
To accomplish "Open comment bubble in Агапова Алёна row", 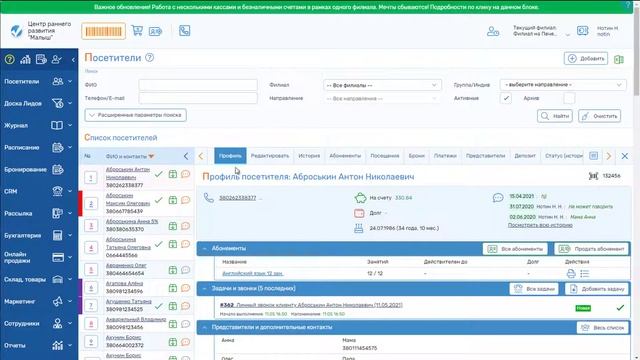I will click(x=185, y=288).
